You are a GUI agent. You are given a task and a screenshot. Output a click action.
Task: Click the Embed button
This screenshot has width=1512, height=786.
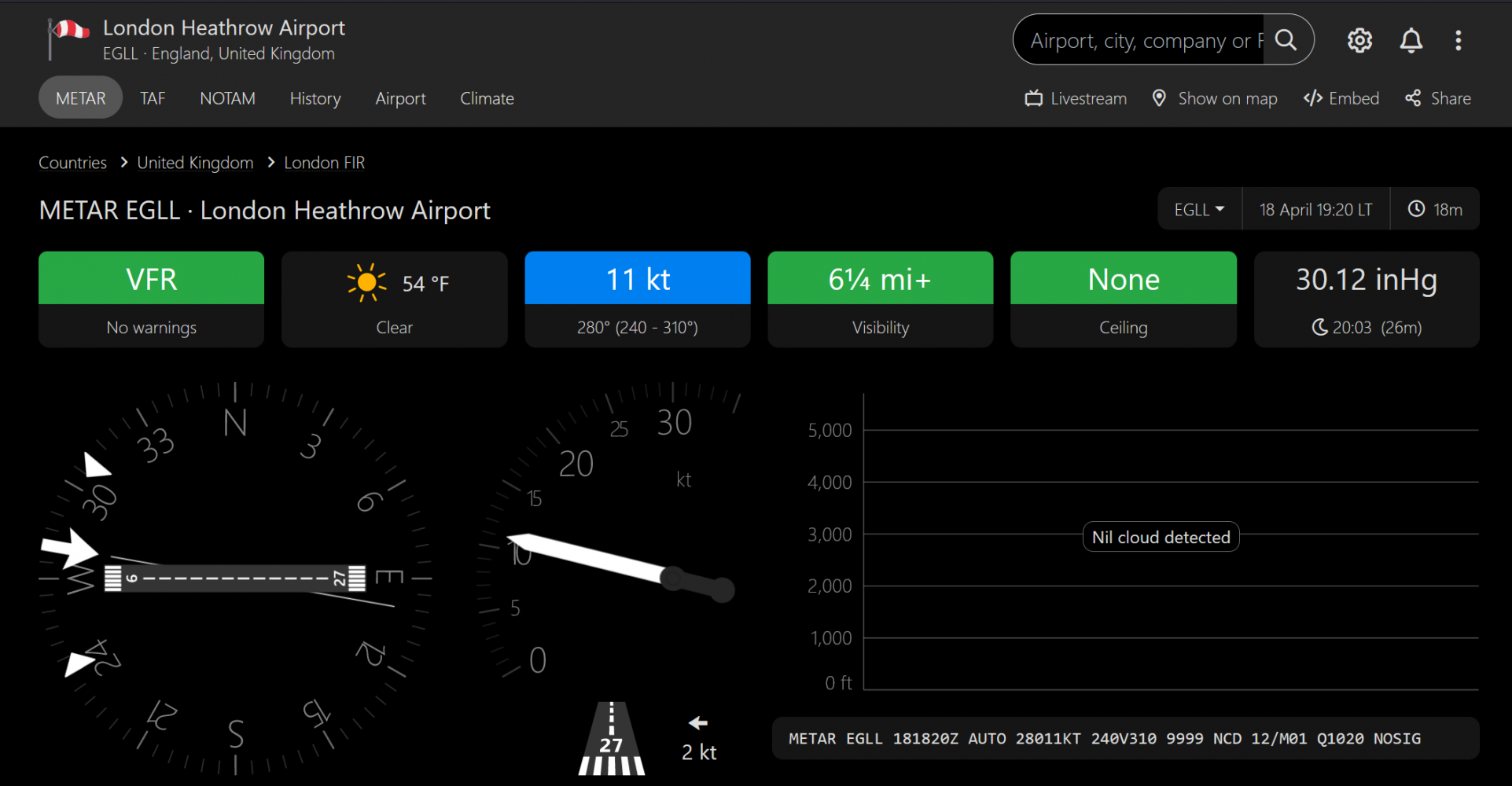tap(1341, 98)
